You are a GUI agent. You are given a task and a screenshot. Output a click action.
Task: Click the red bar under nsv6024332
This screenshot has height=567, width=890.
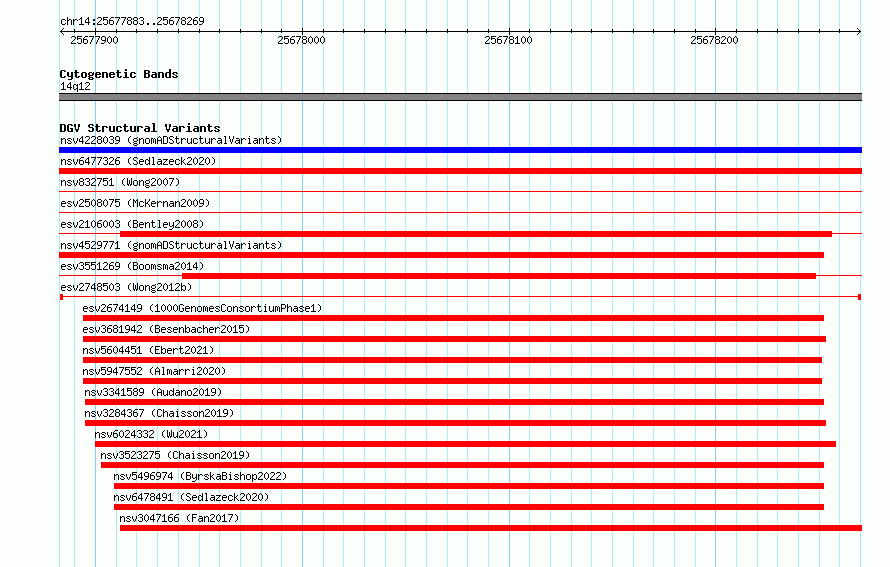tap(465, 444)
